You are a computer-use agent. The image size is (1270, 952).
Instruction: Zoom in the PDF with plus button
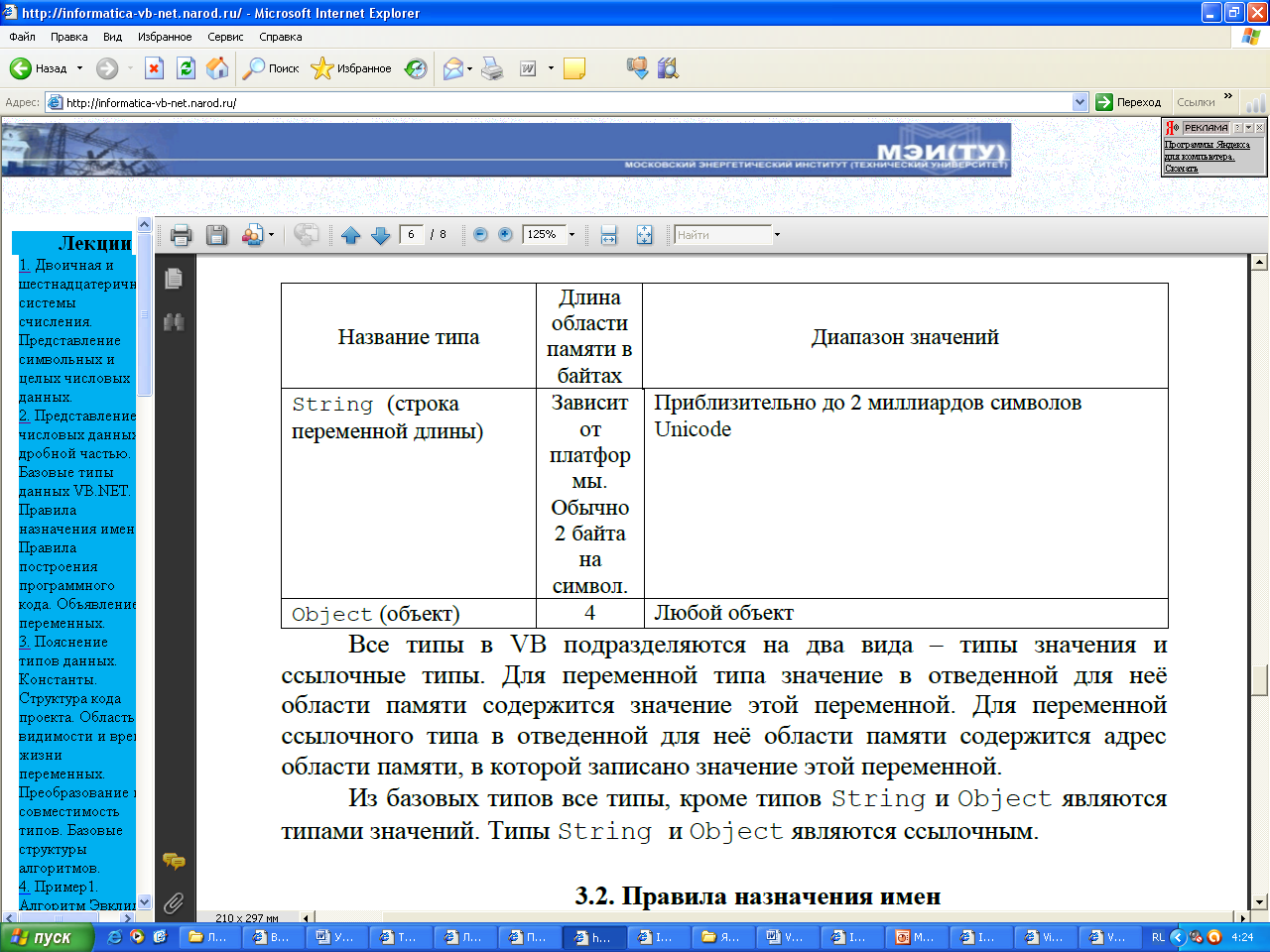pyautogui.click(x=505, y=235)
